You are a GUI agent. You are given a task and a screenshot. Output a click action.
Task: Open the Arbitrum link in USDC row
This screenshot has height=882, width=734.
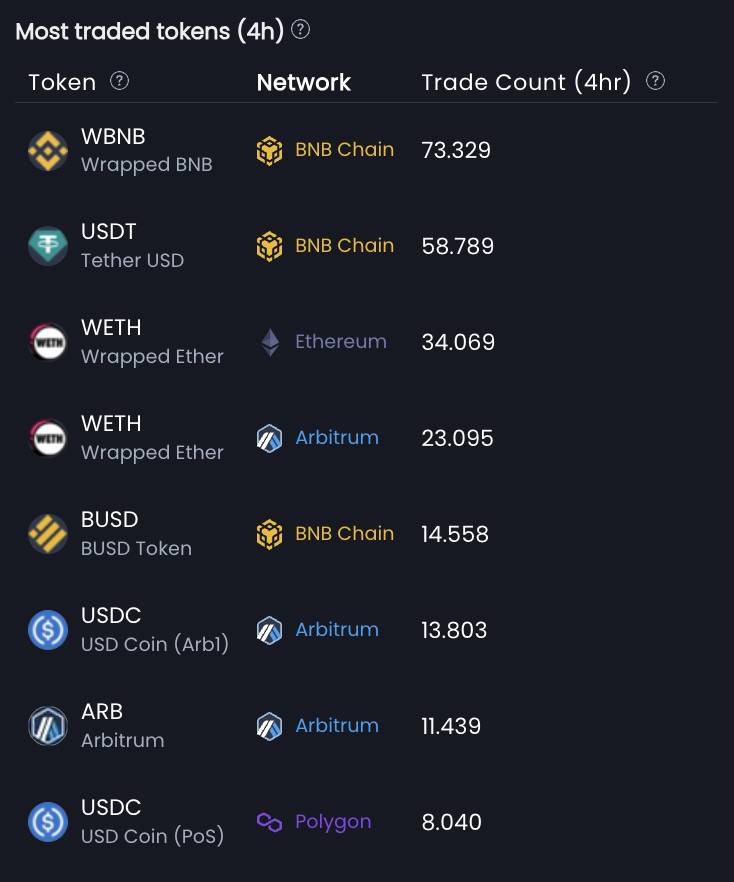(337, 629)
